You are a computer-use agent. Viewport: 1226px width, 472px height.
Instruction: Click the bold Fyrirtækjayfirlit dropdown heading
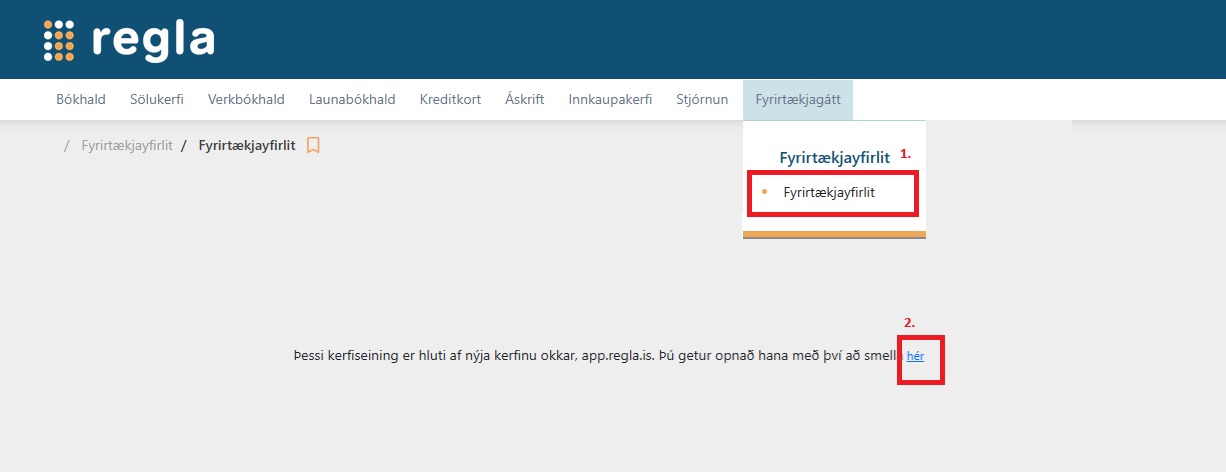click(834, 157)
